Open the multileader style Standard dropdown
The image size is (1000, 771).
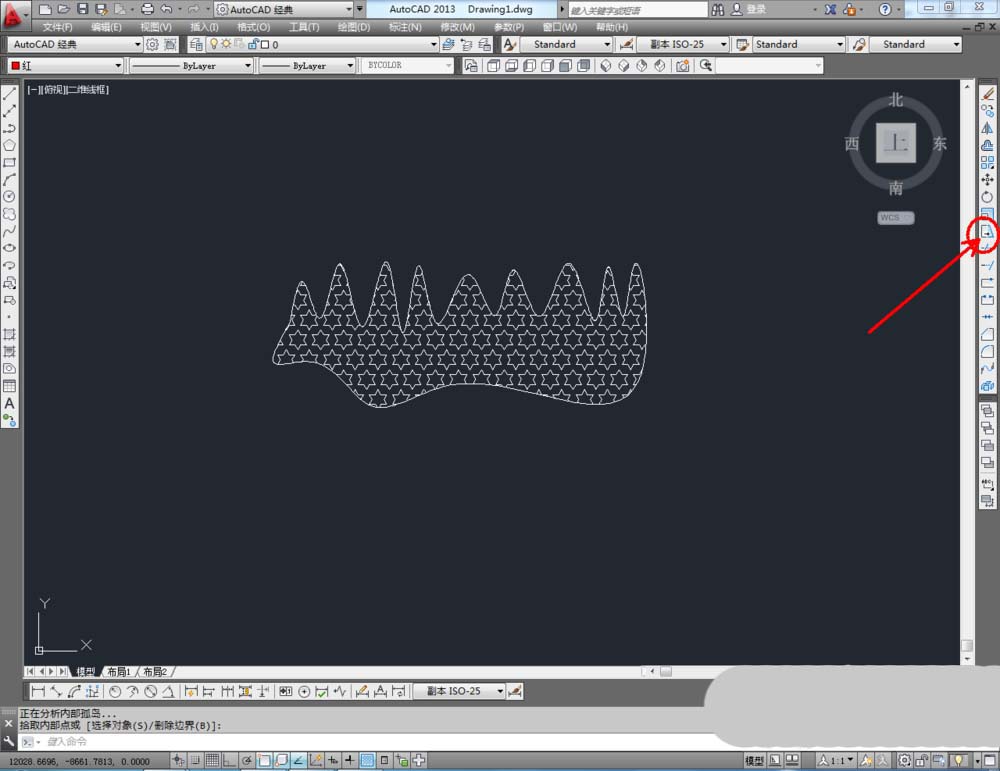point(956,44)
